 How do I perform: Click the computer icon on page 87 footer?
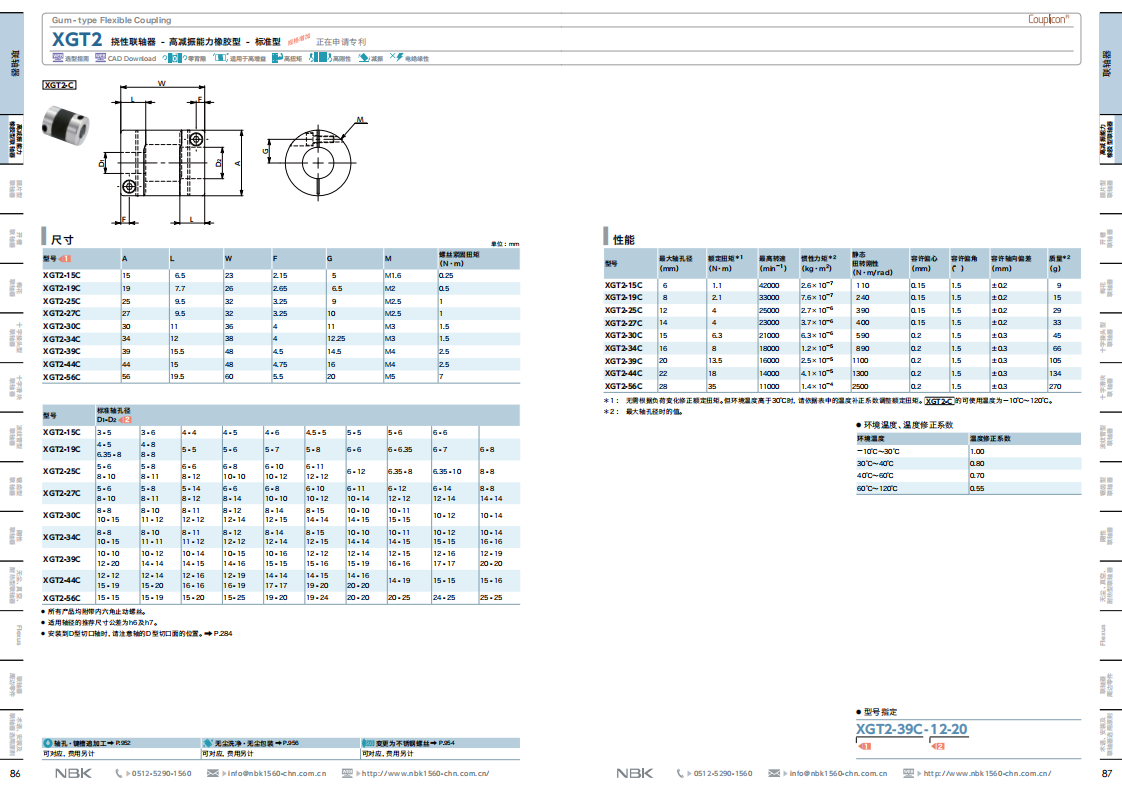908,774
